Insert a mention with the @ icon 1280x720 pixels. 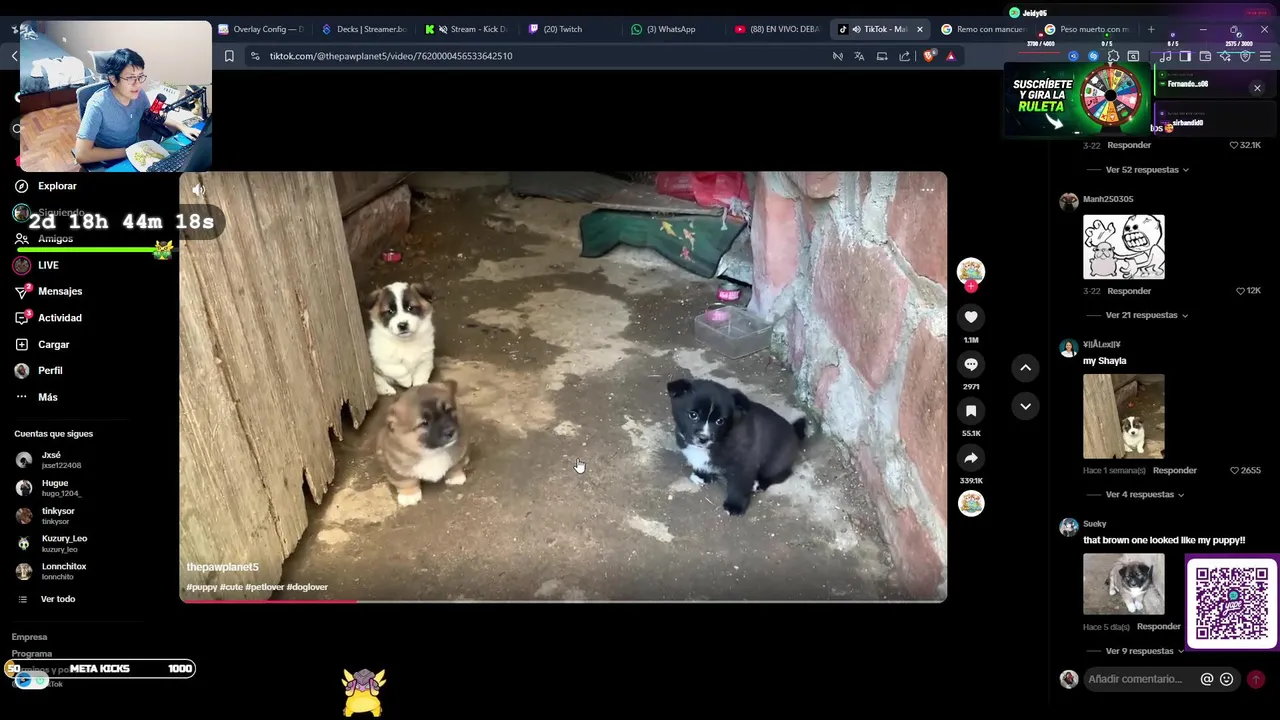click(1207, 679)
